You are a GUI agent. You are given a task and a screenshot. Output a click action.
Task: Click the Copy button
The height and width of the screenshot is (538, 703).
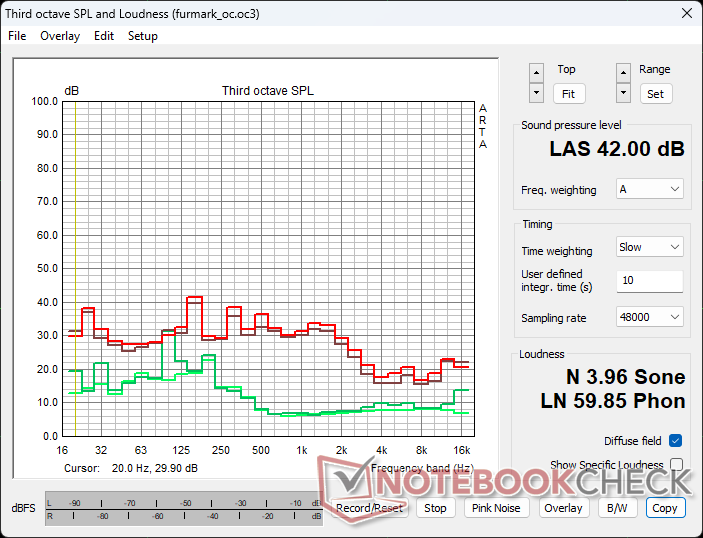665,508
